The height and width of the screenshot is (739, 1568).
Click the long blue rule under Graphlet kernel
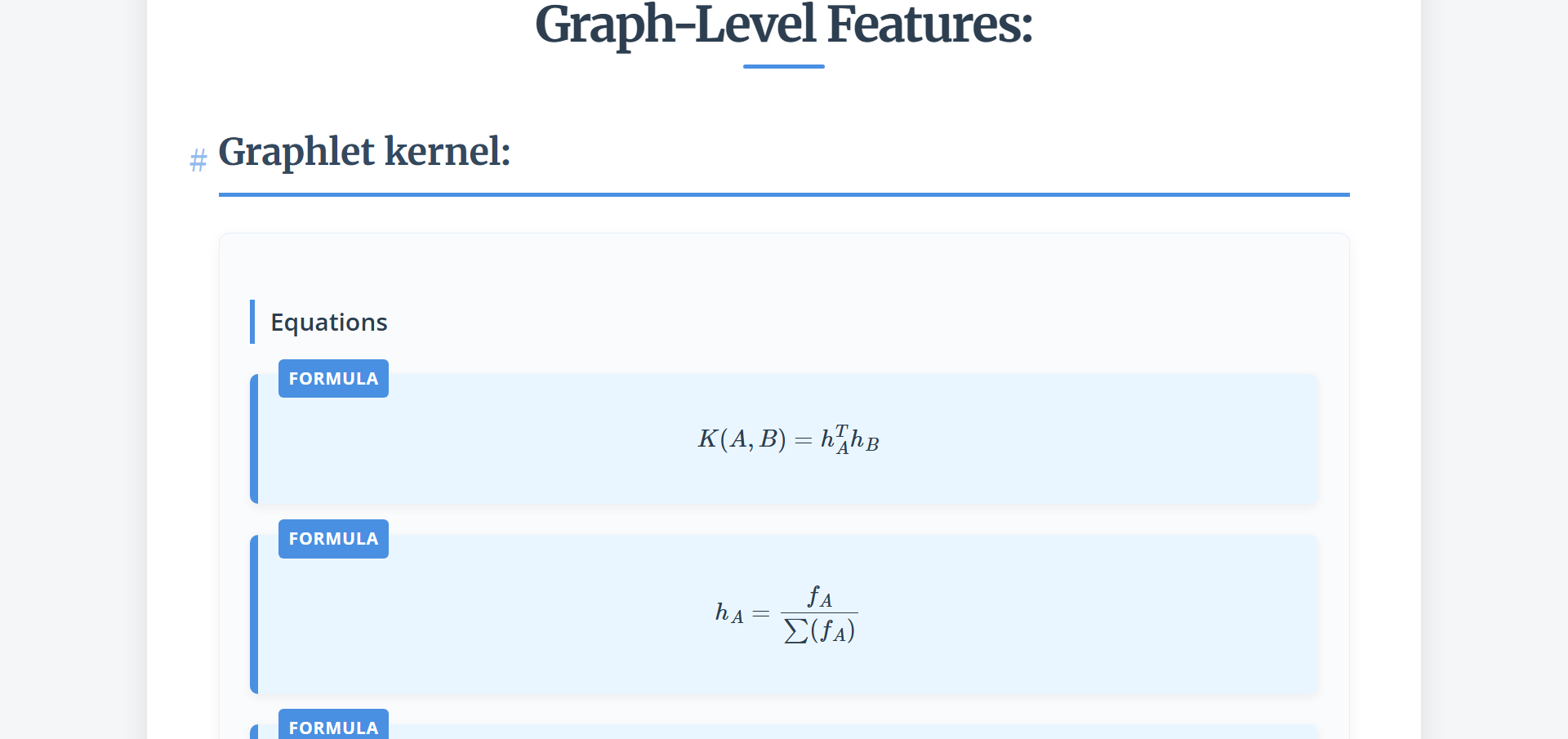click(x=783, y=195)
